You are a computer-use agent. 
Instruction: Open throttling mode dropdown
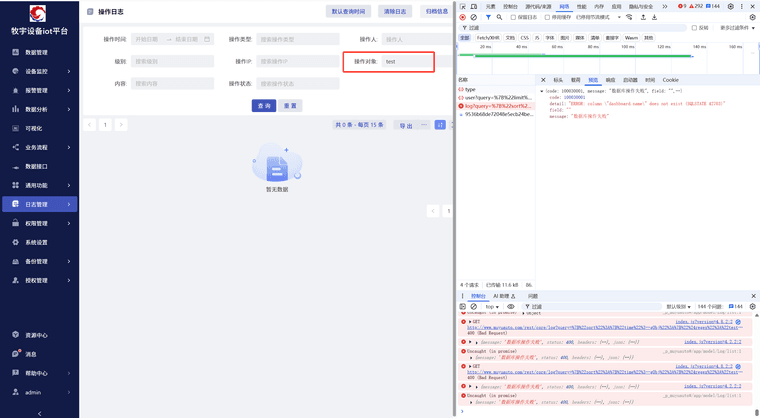tap(599, 17)
